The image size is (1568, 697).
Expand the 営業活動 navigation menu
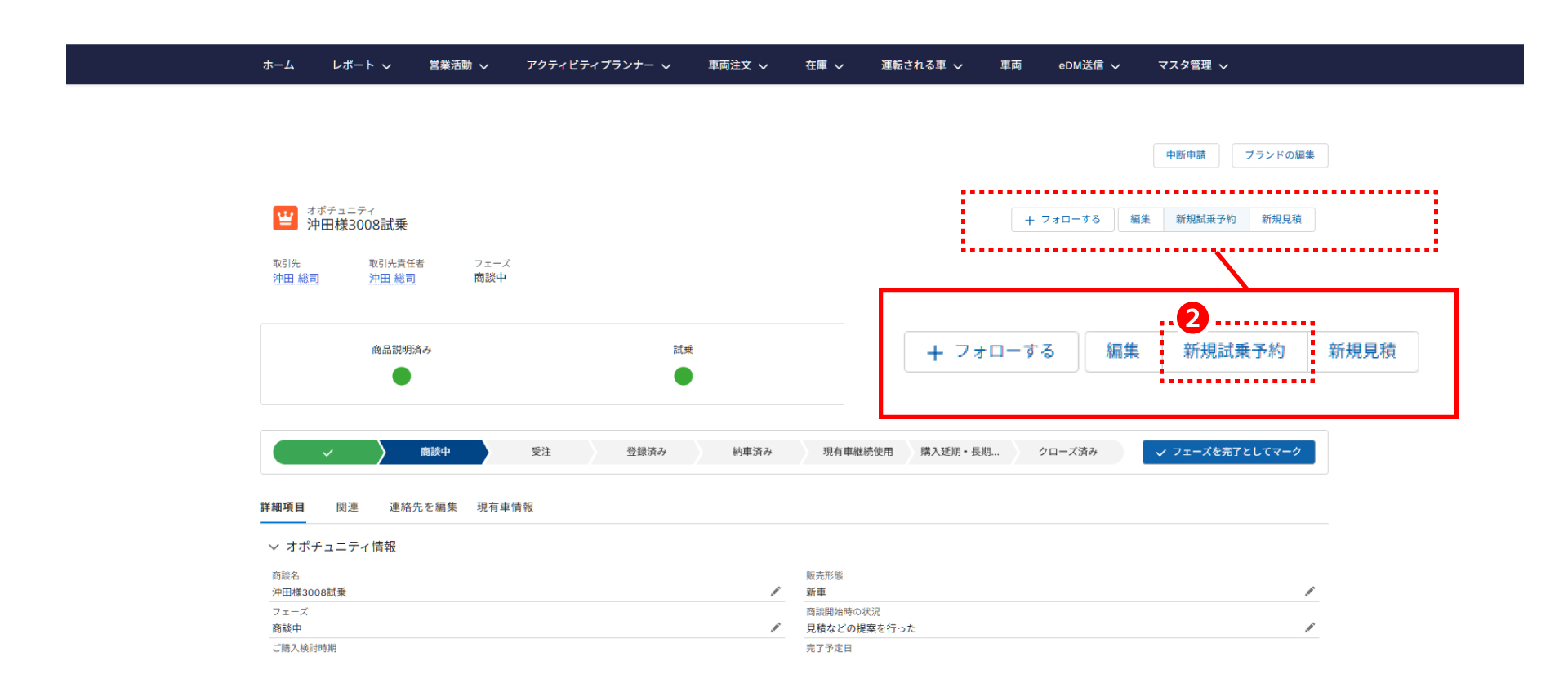click(x=458, y=65)
